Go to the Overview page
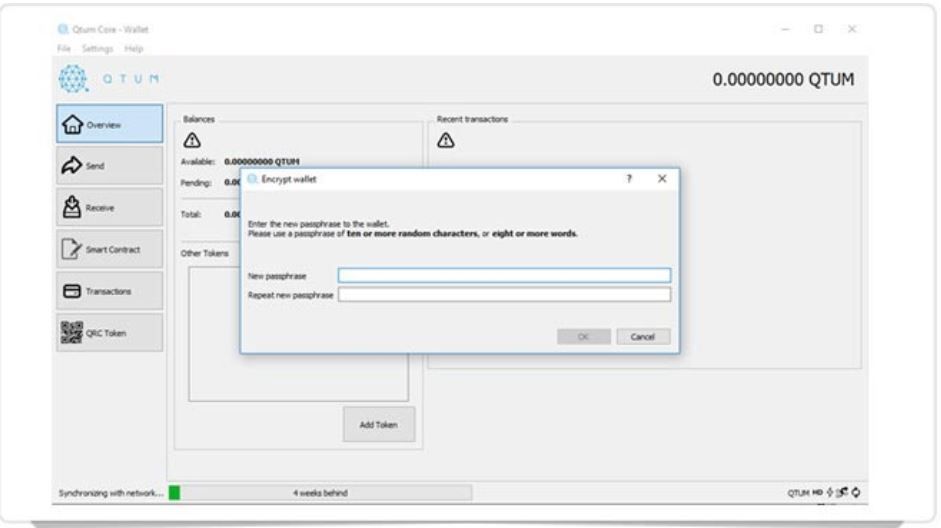Viewport: 941px width, 528px height. (110, 124)
